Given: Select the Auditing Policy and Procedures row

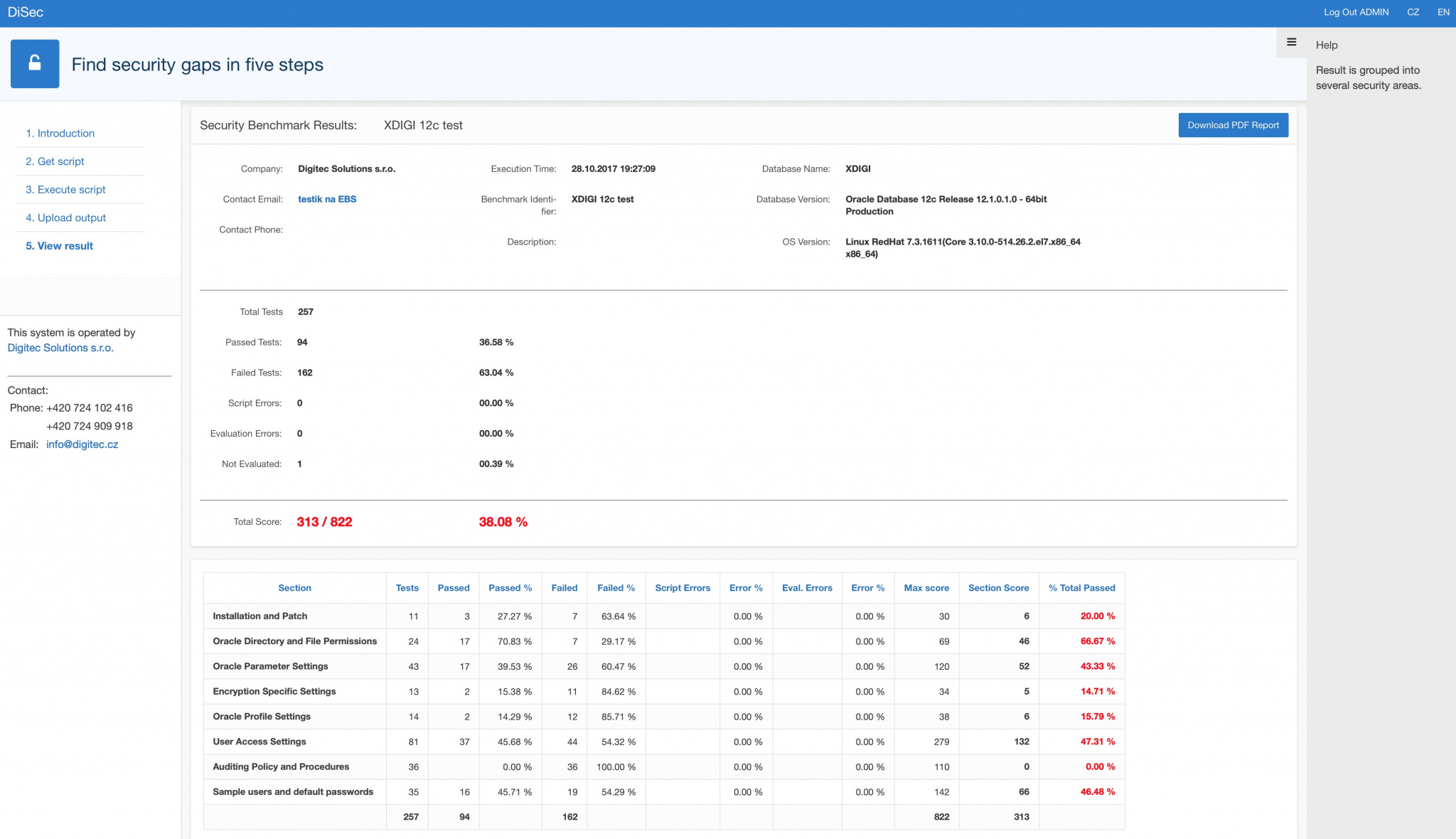Looking at the screenshot, I should (281, 766).
